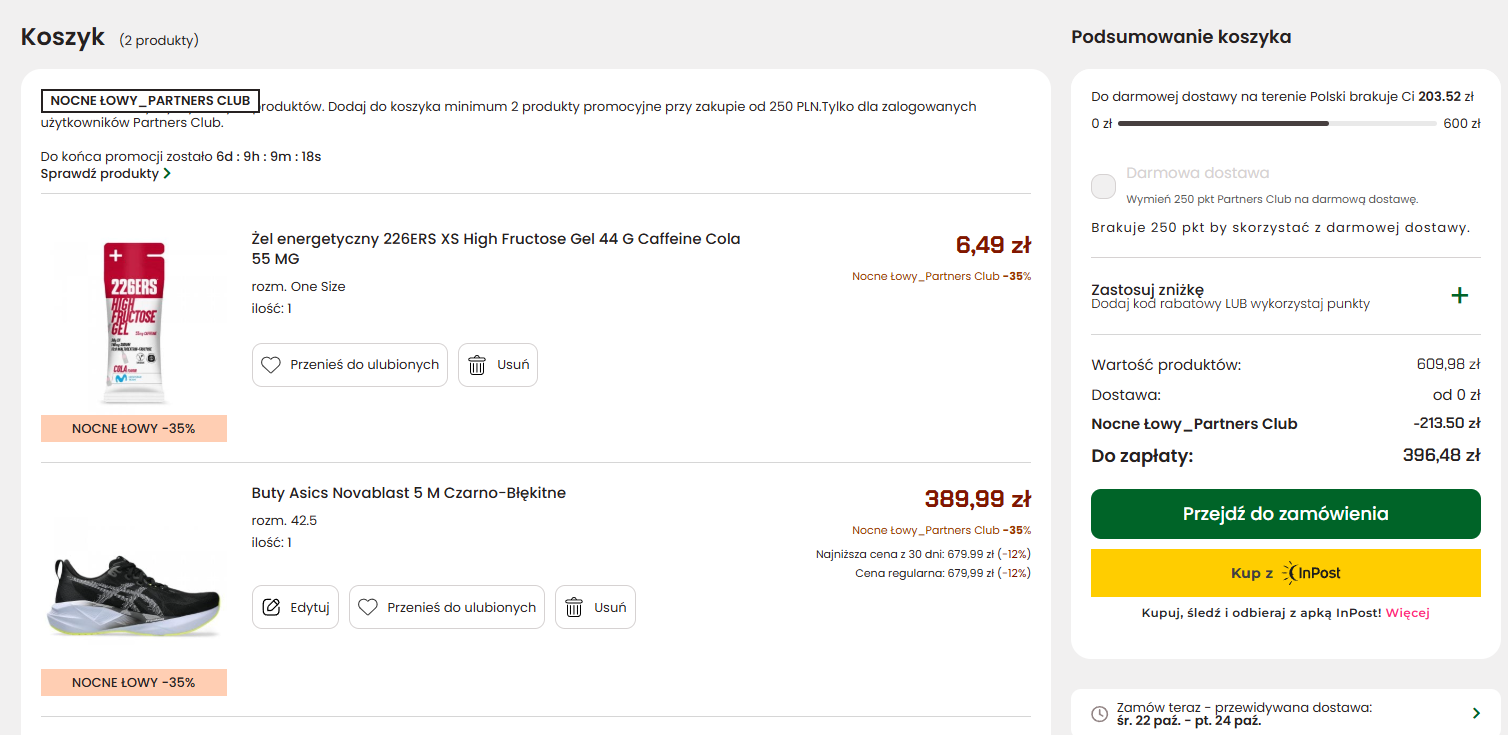Click the edit pencil icon for Asics shoes

click(x=271, y=607)
